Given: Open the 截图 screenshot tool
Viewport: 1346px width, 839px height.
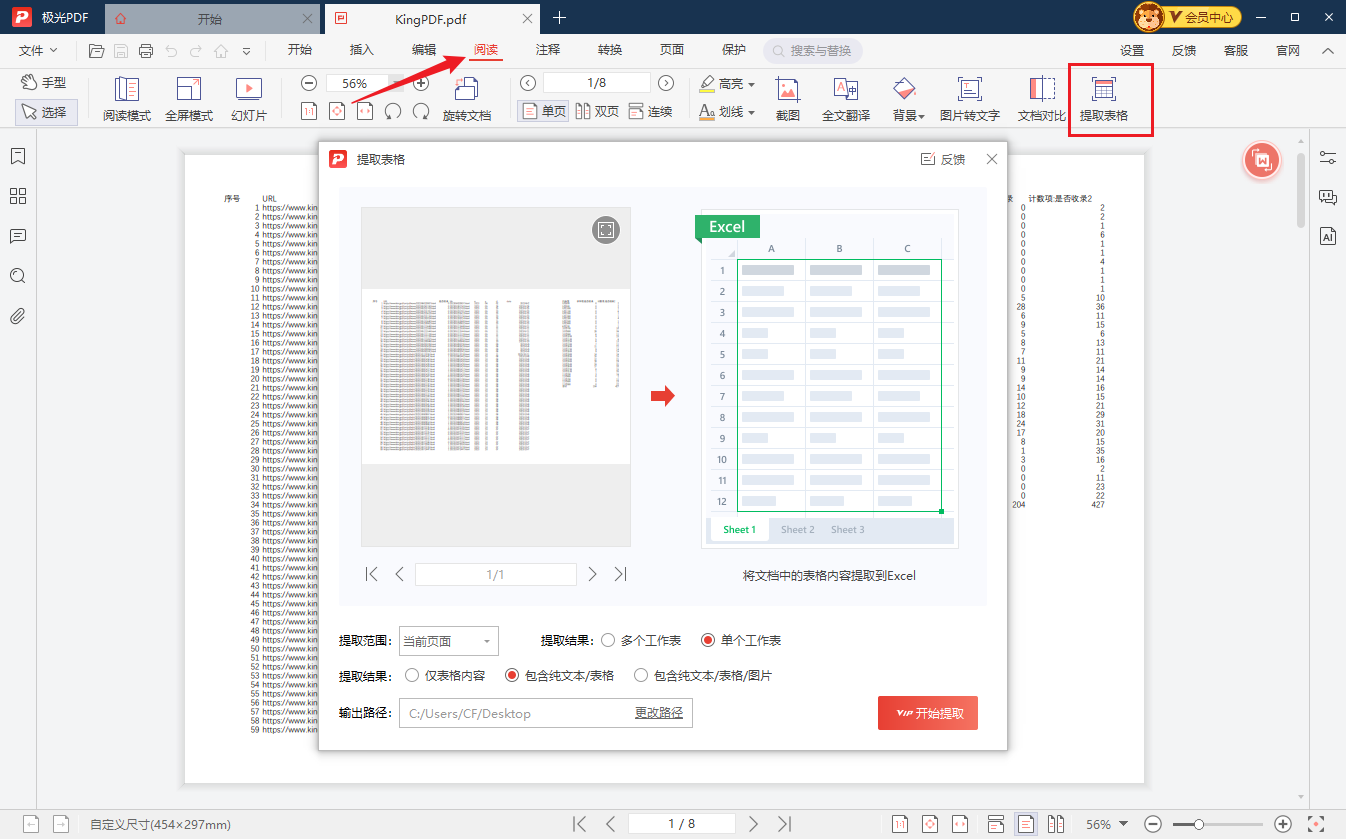Looking at the screenshot, I should click(788, 97).
